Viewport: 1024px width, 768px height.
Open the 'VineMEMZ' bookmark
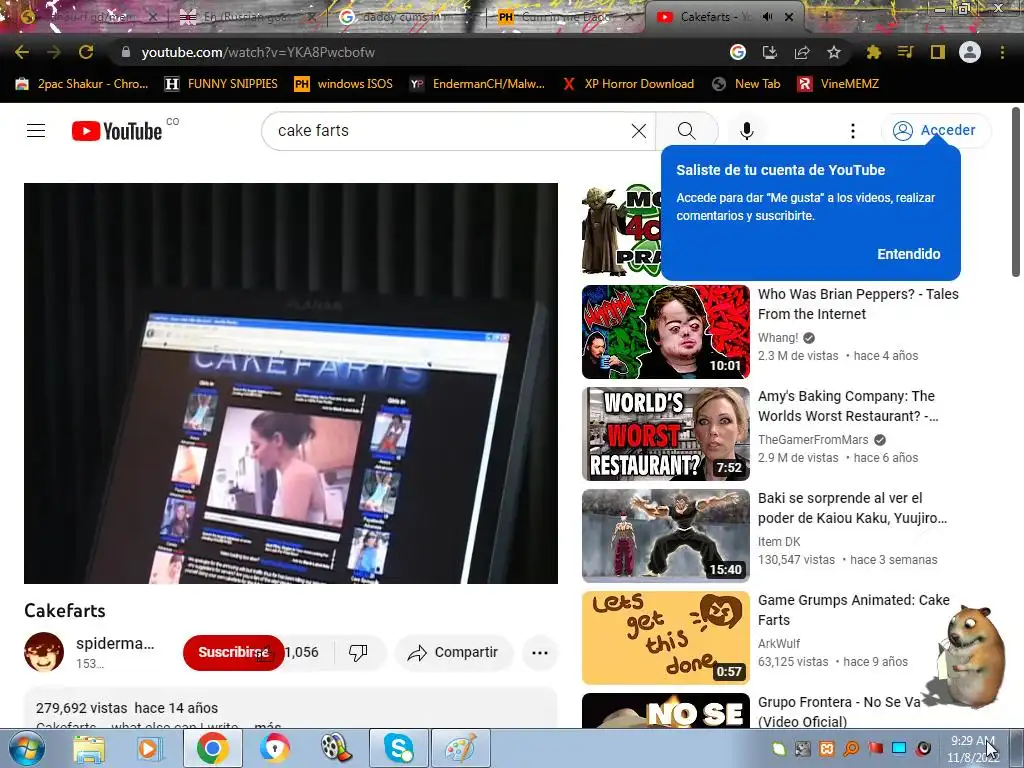[838, 84]
